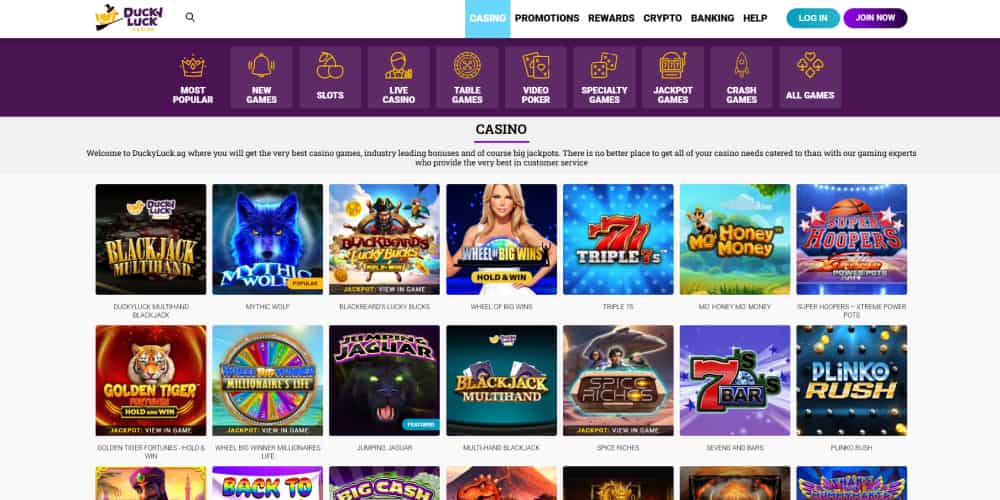This screenshot has width=1000, height=500.
Task: Open Live Casino dealer category
Action: coord(399,77)
